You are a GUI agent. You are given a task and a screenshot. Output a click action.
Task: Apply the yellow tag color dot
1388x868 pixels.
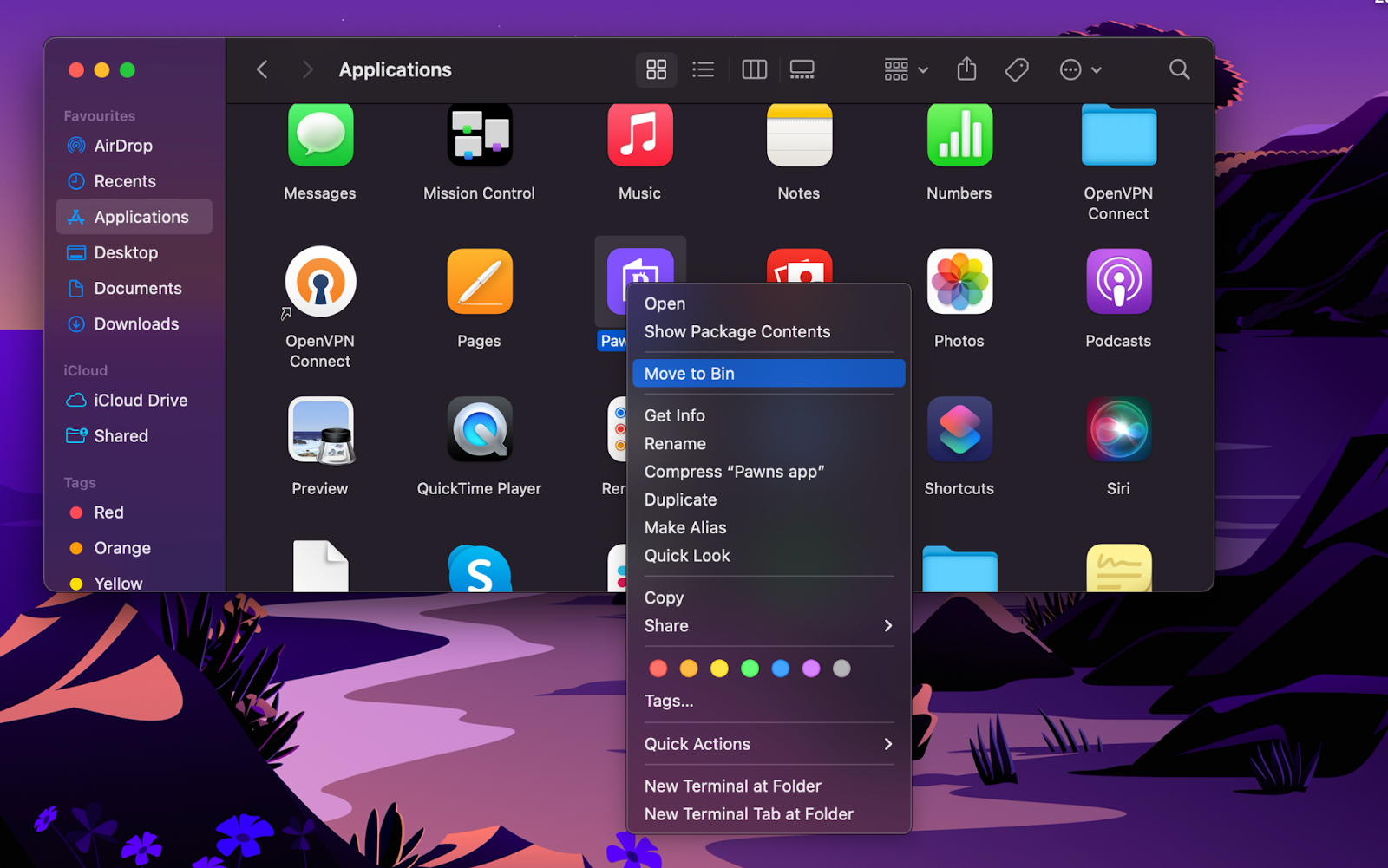tap(719, 669)
